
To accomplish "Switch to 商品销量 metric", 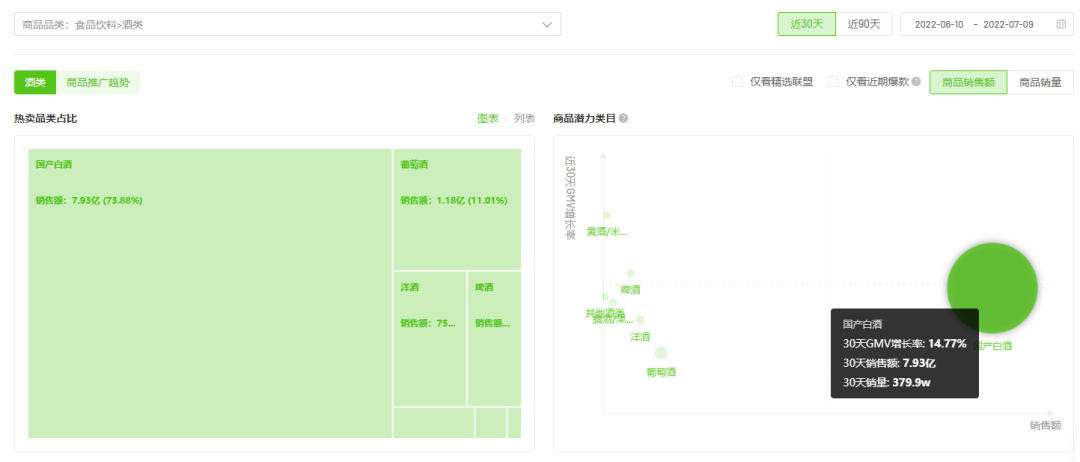I will tap(1040, 83).
